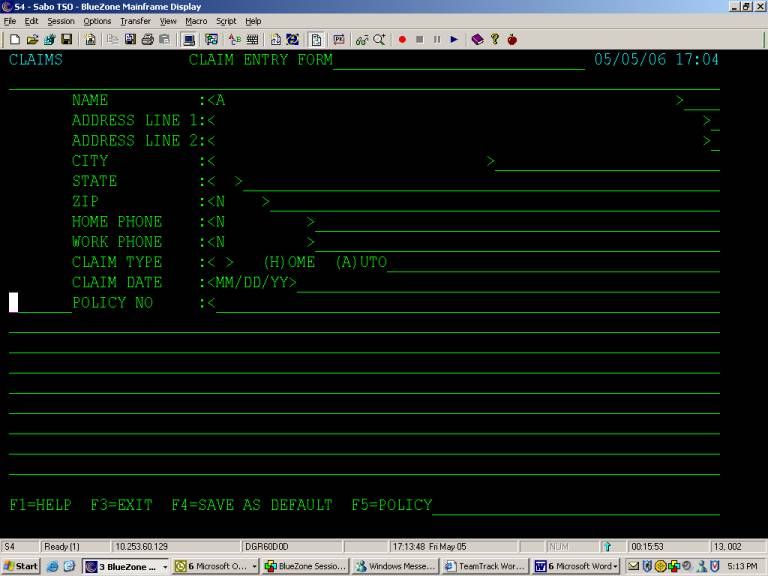
Task: Click the HOME PHONE entry field
Action: pos(261,222)
